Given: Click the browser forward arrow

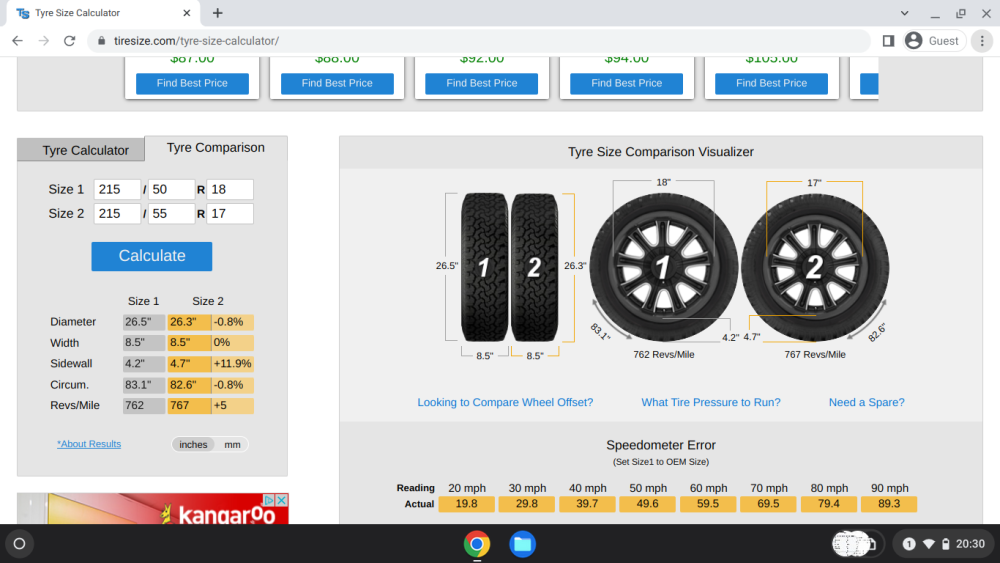Looking at the screenshot, I should pos(43,41).
